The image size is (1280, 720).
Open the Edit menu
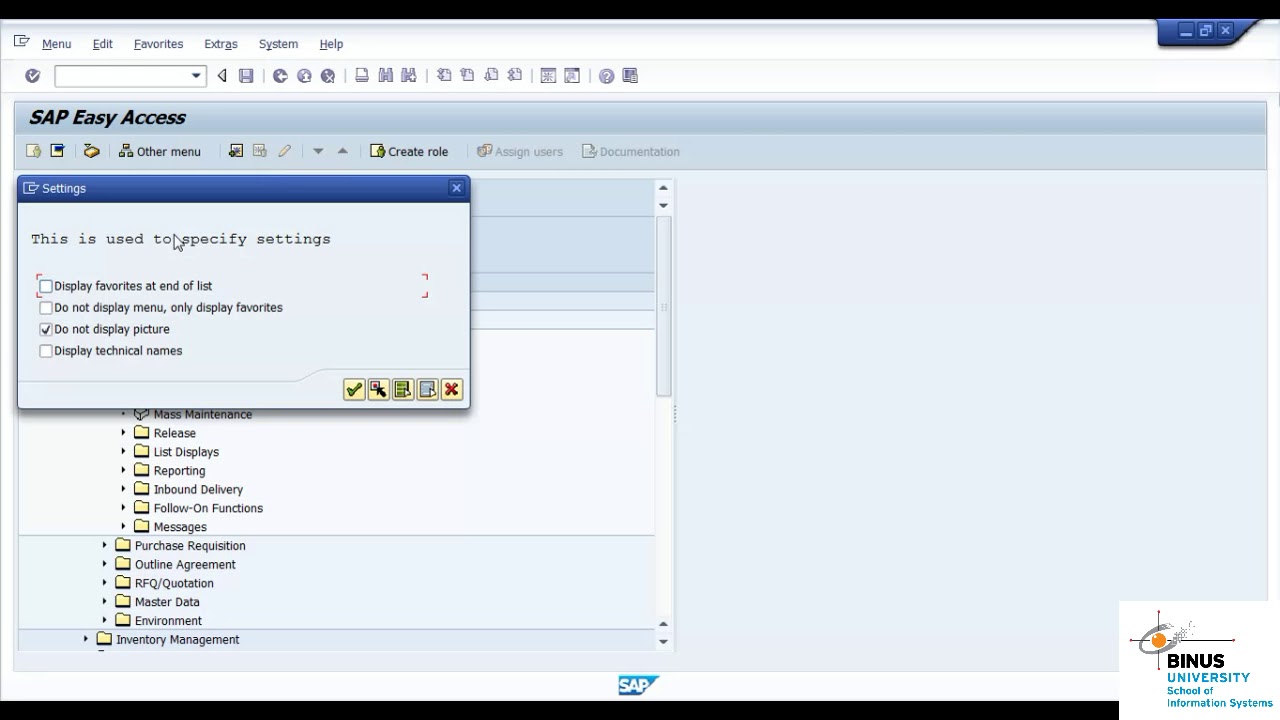(103, 44)
